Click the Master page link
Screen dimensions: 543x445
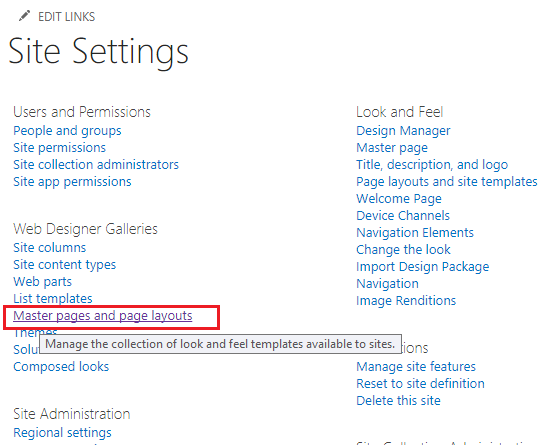pos(392,148)
